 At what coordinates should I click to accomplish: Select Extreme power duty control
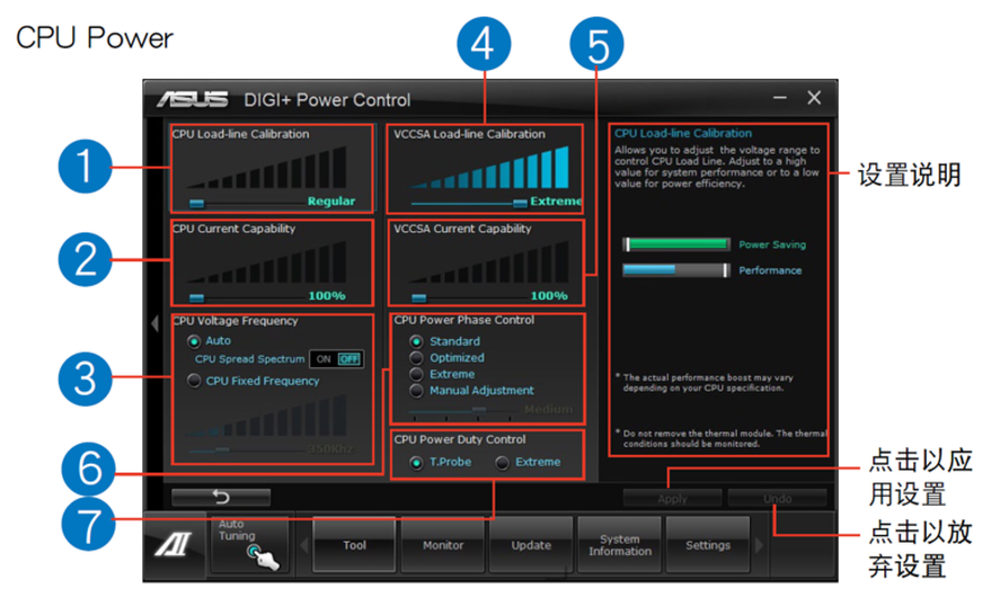tap(502, 462)
